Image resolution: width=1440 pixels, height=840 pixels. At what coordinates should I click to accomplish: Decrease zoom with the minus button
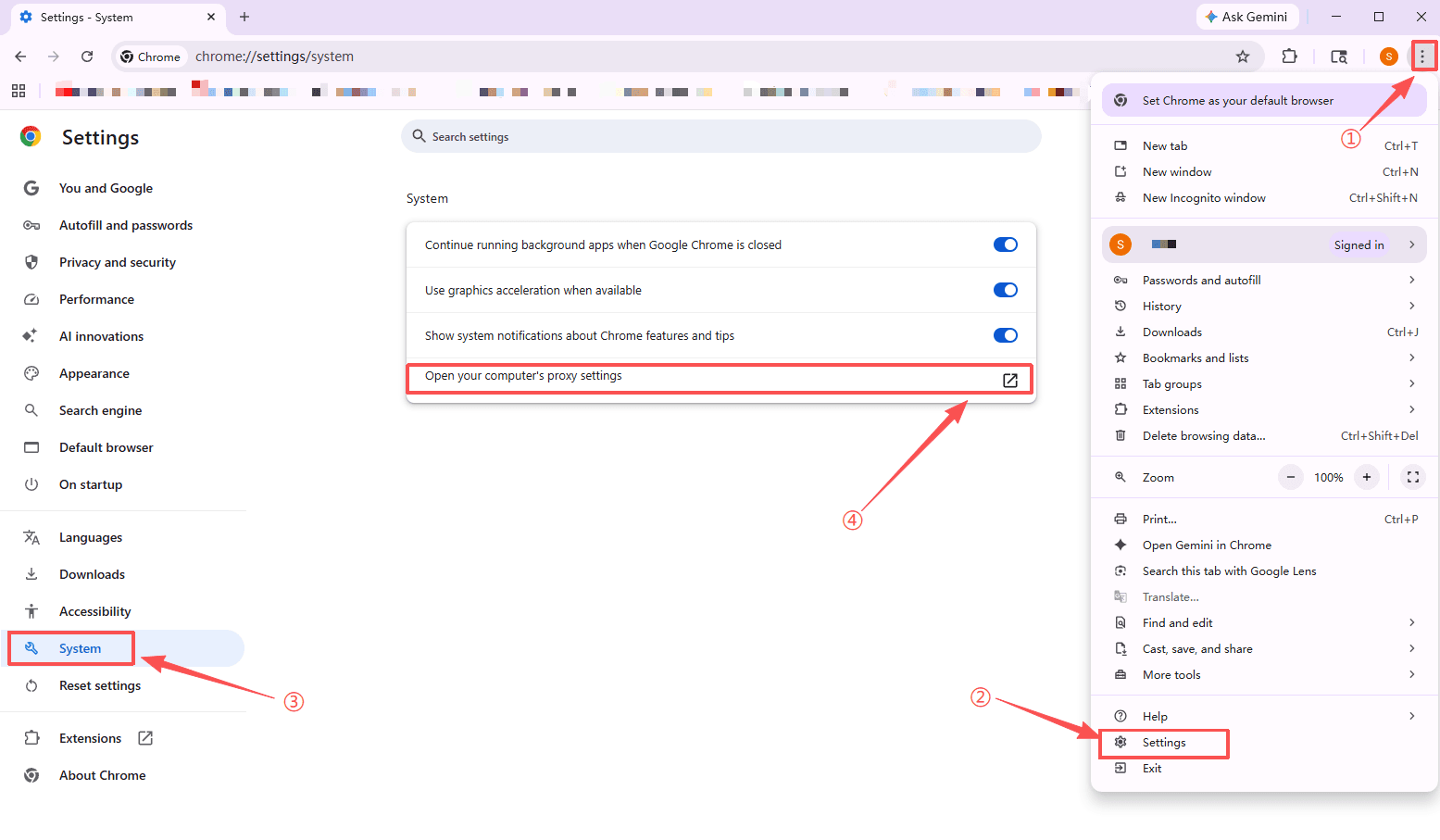point(1291,477)
